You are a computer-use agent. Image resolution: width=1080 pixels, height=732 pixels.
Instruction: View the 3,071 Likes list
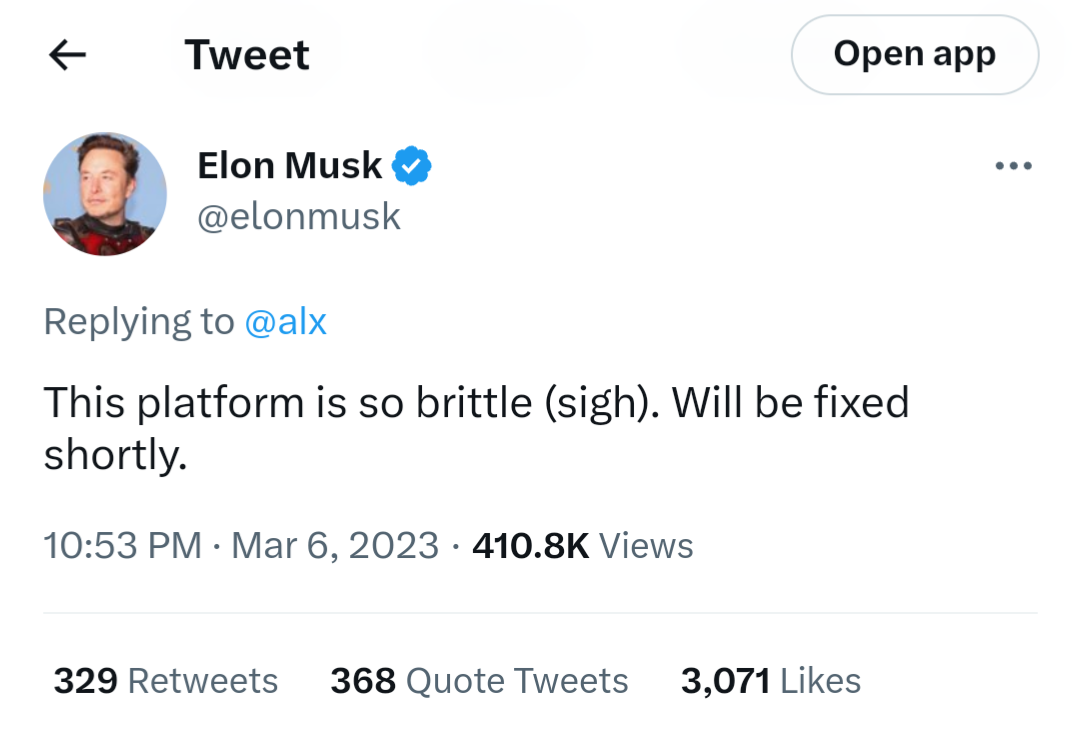click(x=771, y=681)
